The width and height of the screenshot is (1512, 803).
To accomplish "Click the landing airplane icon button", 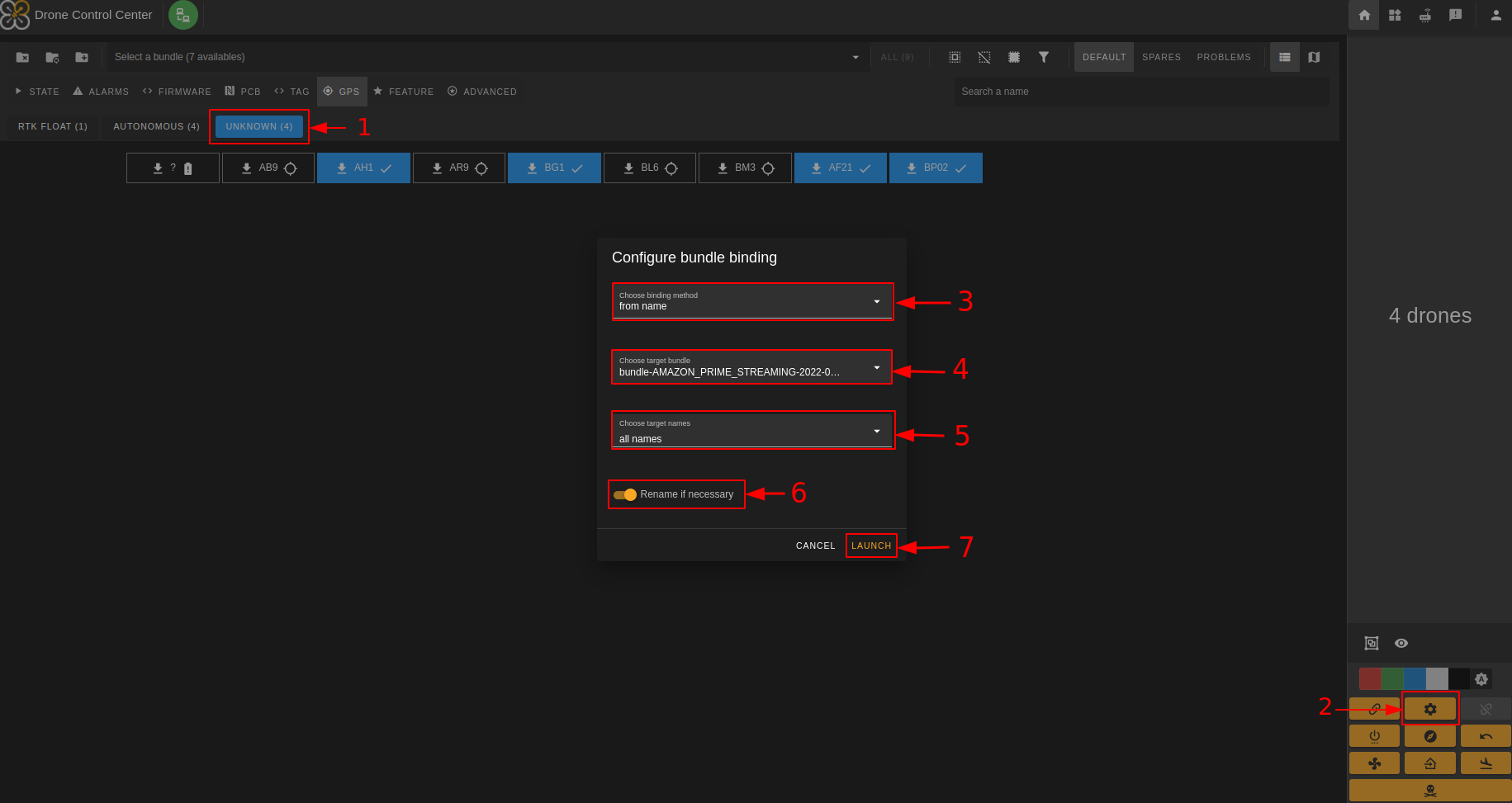I will [1485, 763].
